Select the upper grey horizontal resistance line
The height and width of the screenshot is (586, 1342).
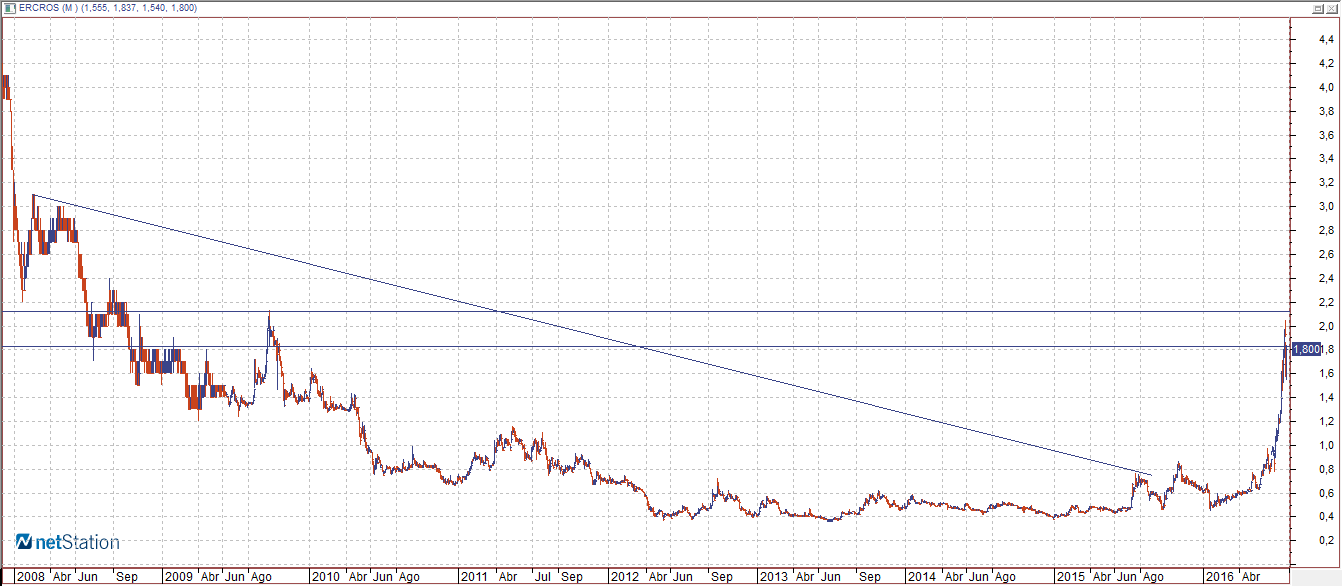tap(640, 311)
